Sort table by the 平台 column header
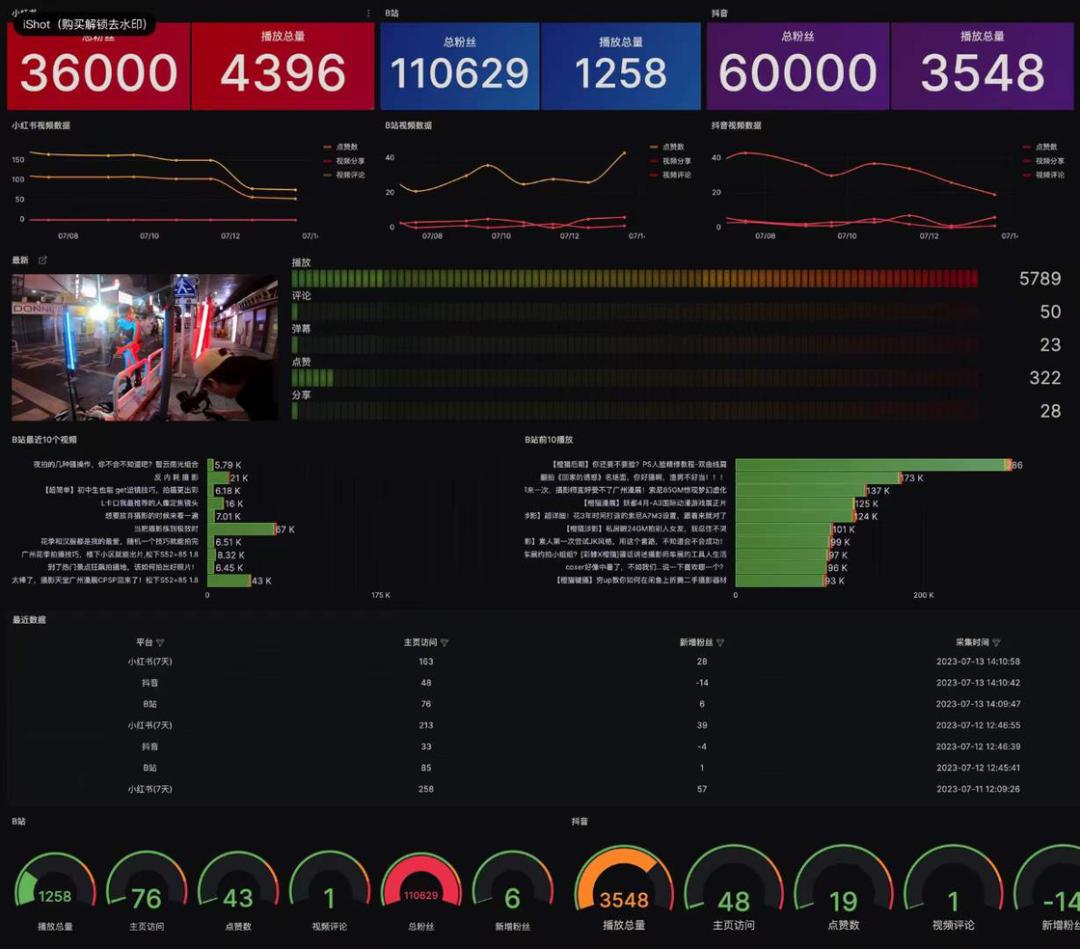This screenshot has width=1080, height=949. [x=144, y=642]
